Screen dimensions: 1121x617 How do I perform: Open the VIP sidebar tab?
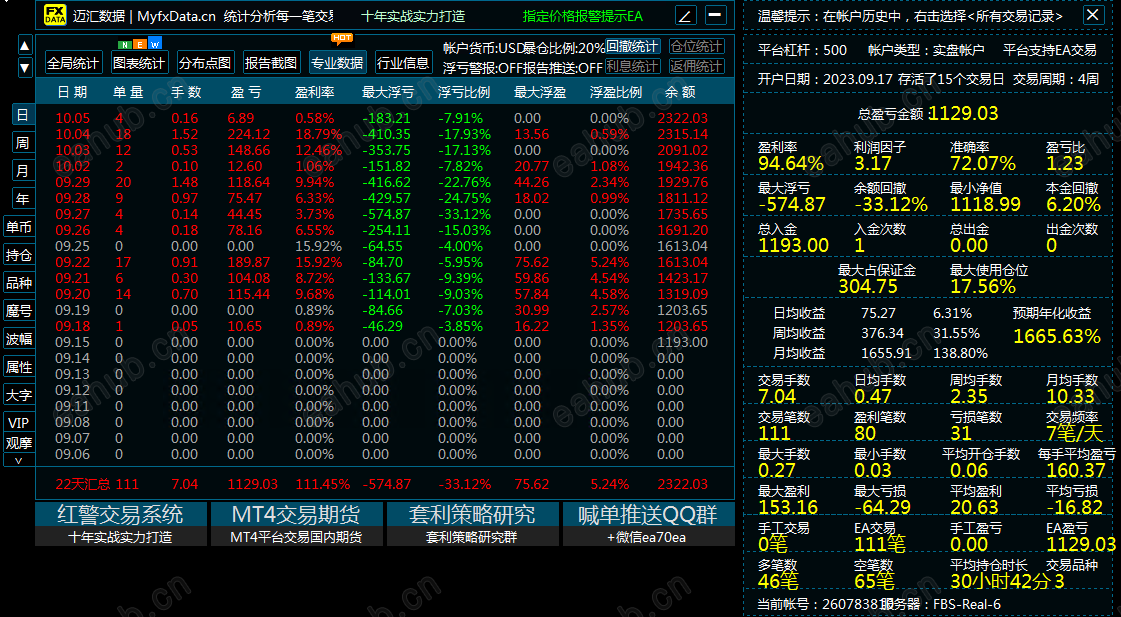(17, 423)
